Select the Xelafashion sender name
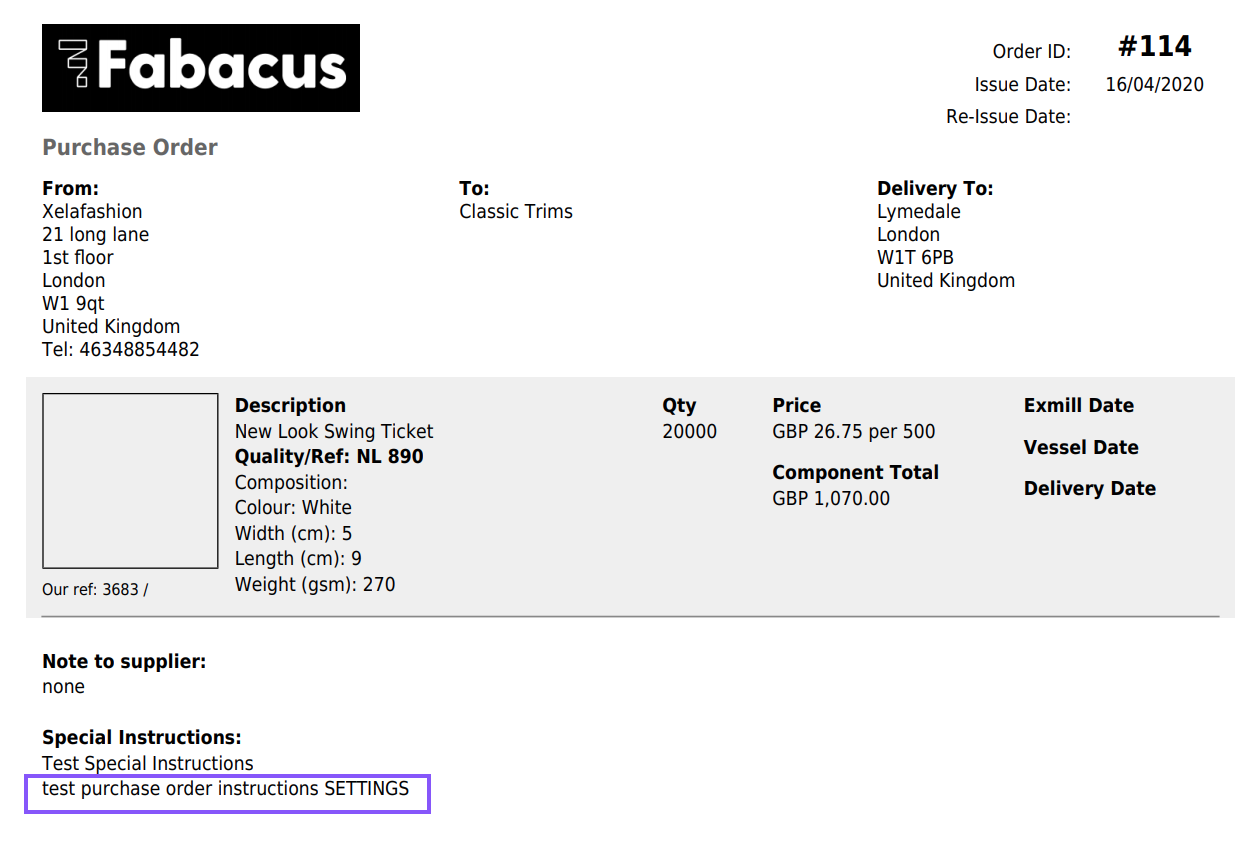Image resolution: width=1258 pixels, height=852 pixels. pyautogui.click(x=92, y=212)
